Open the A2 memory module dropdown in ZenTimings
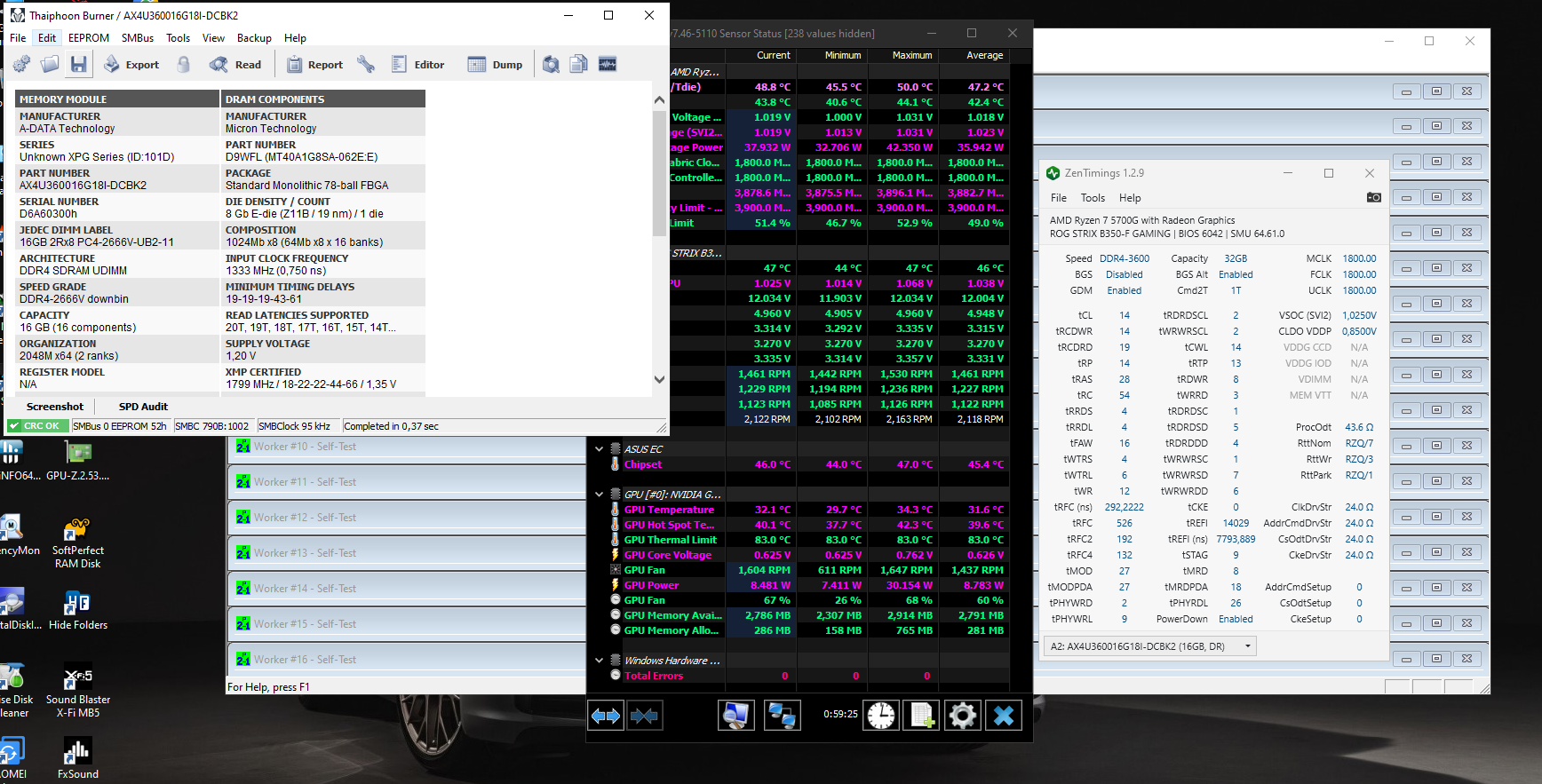1542x784 pixels. coord(1150,646)
